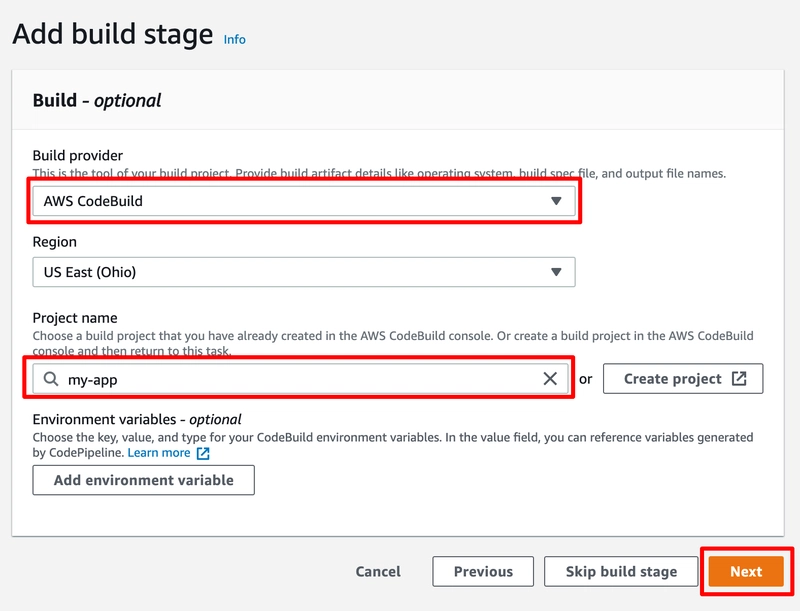Proceed by clicking the orange Next button
The image size is (800, 611).
746,572
